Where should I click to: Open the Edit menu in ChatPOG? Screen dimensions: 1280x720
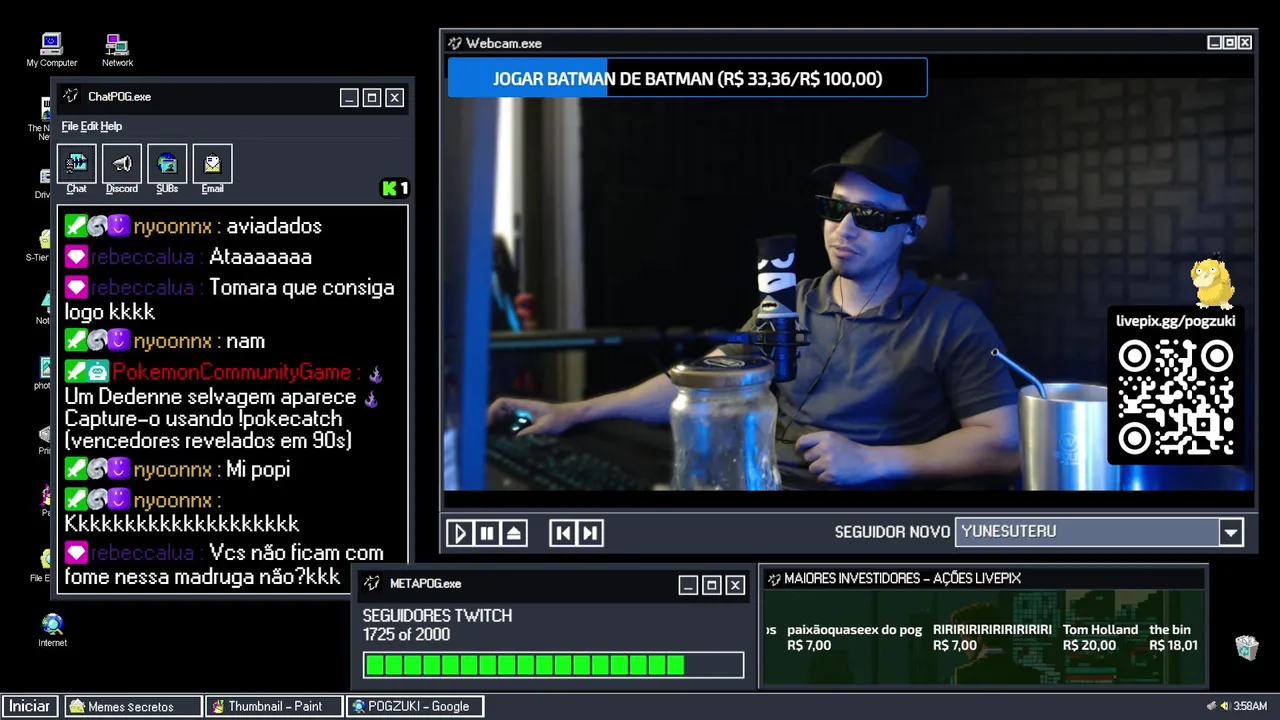(x=89, y=126)
